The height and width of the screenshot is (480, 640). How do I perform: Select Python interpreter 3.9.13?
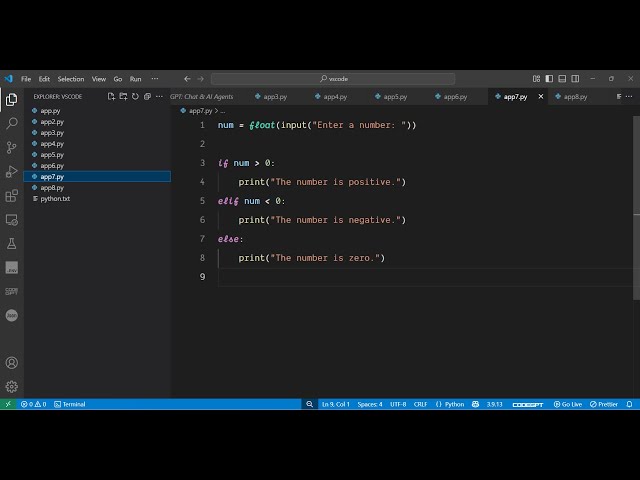pyautogui.click(x=494, y=404)
